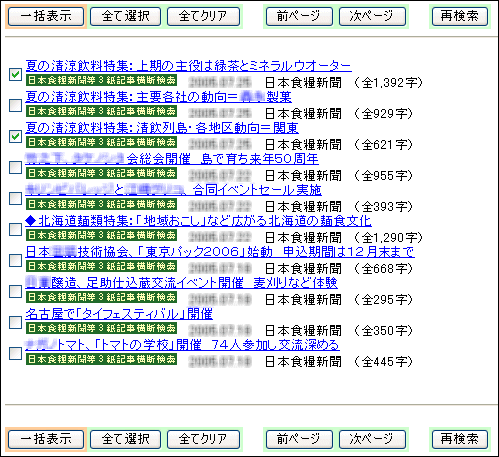The width and height of the screenshot is (499, 457).
Task: Click the top 再検索 button
Action: tap(460, 16)
